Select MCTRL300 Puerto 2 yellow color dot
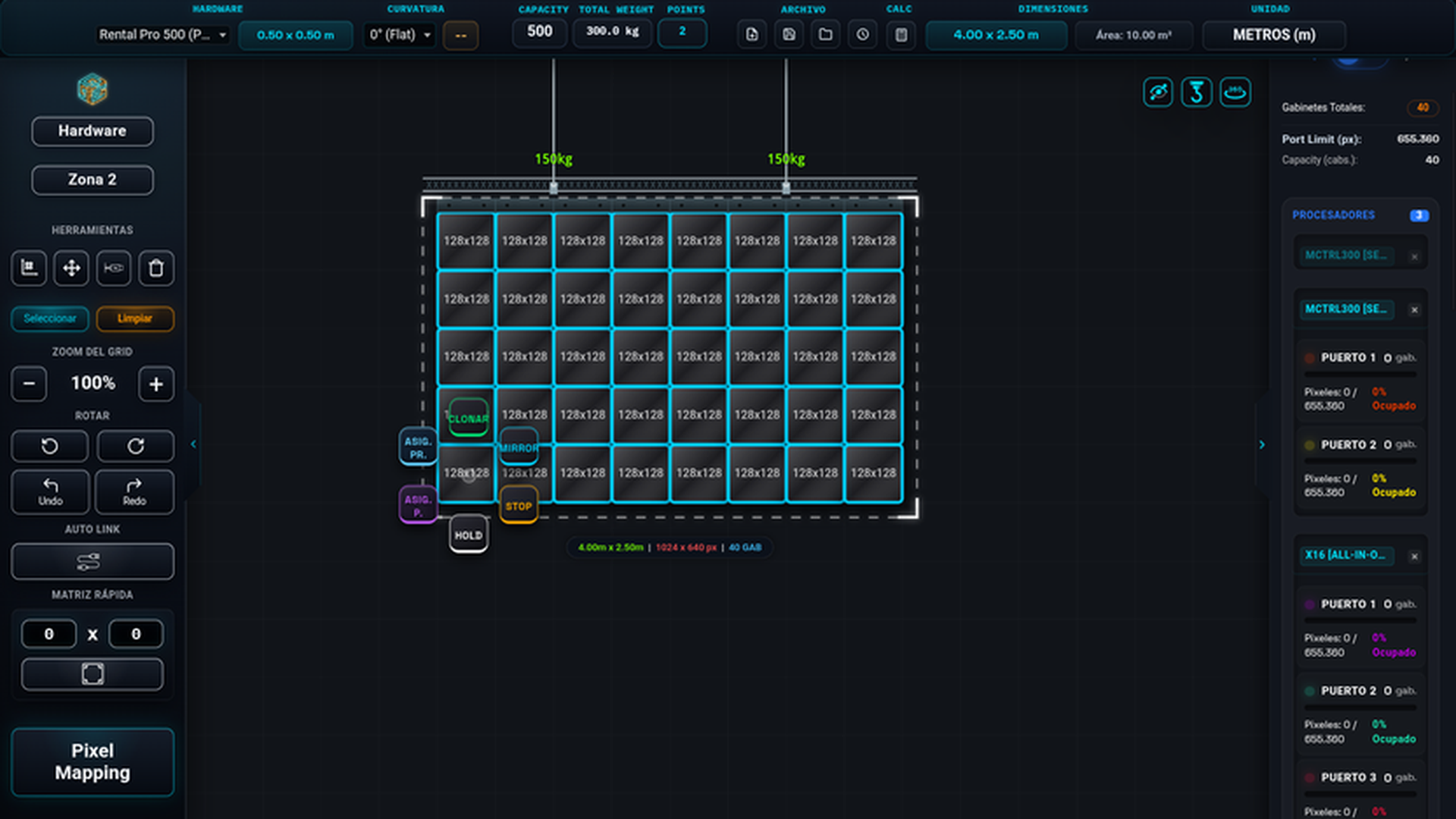The width and height of the screenshot is (1456, 819). 1310,445
